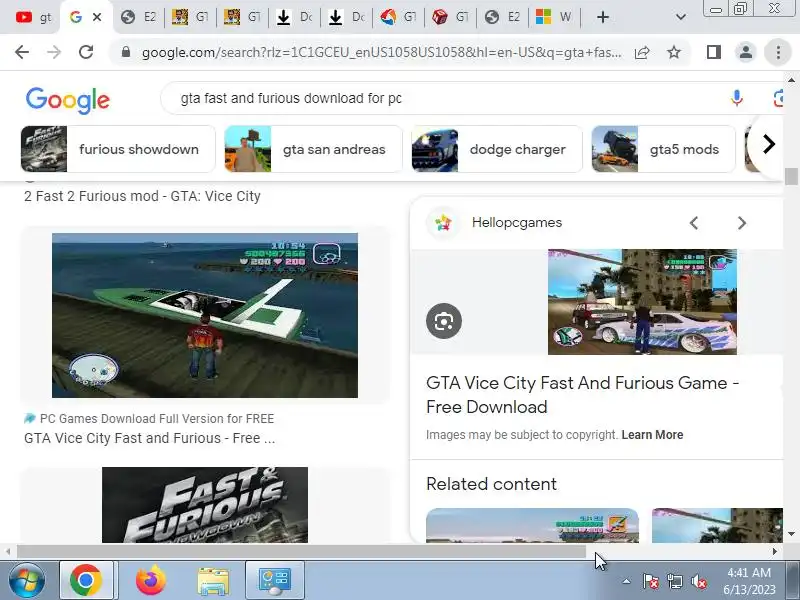Open a new browser tab
800x600 pixels.
coord(603,17)
